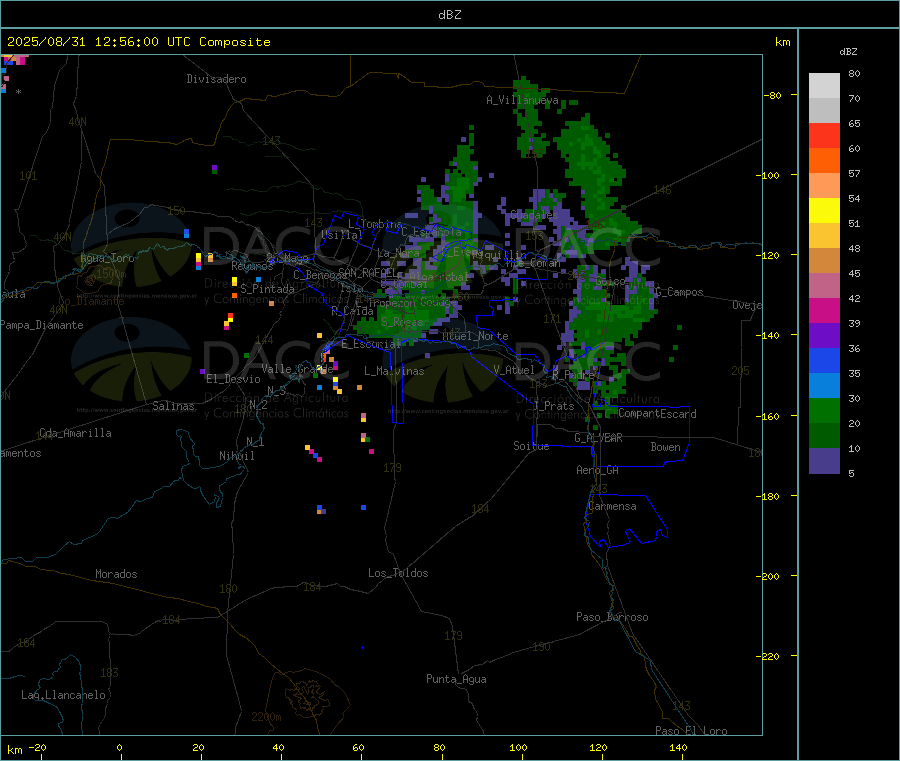
Task: Click the Lag.Llancanelo label
Action: point(63,695)
